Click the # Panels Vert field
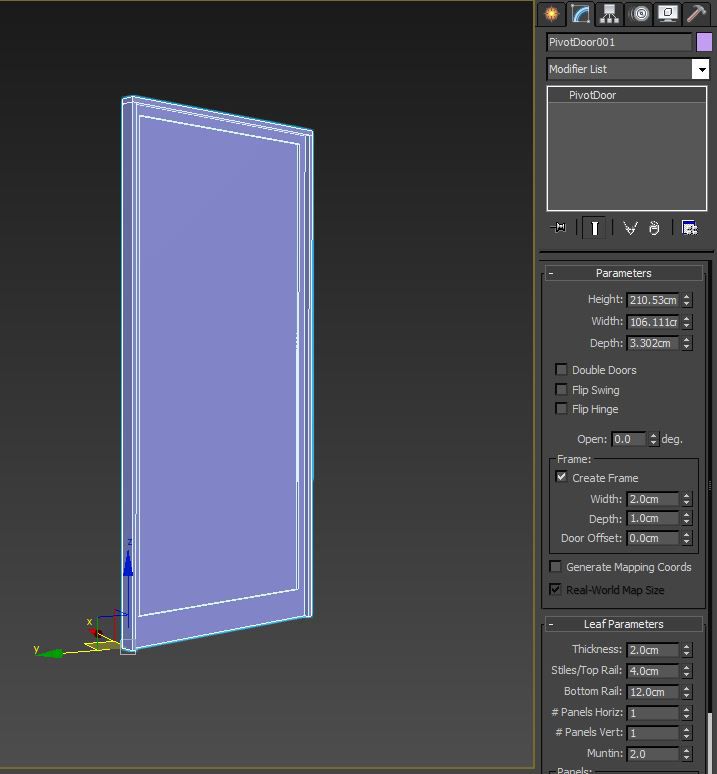Screen dimensions: 717x774 [652, 733]
